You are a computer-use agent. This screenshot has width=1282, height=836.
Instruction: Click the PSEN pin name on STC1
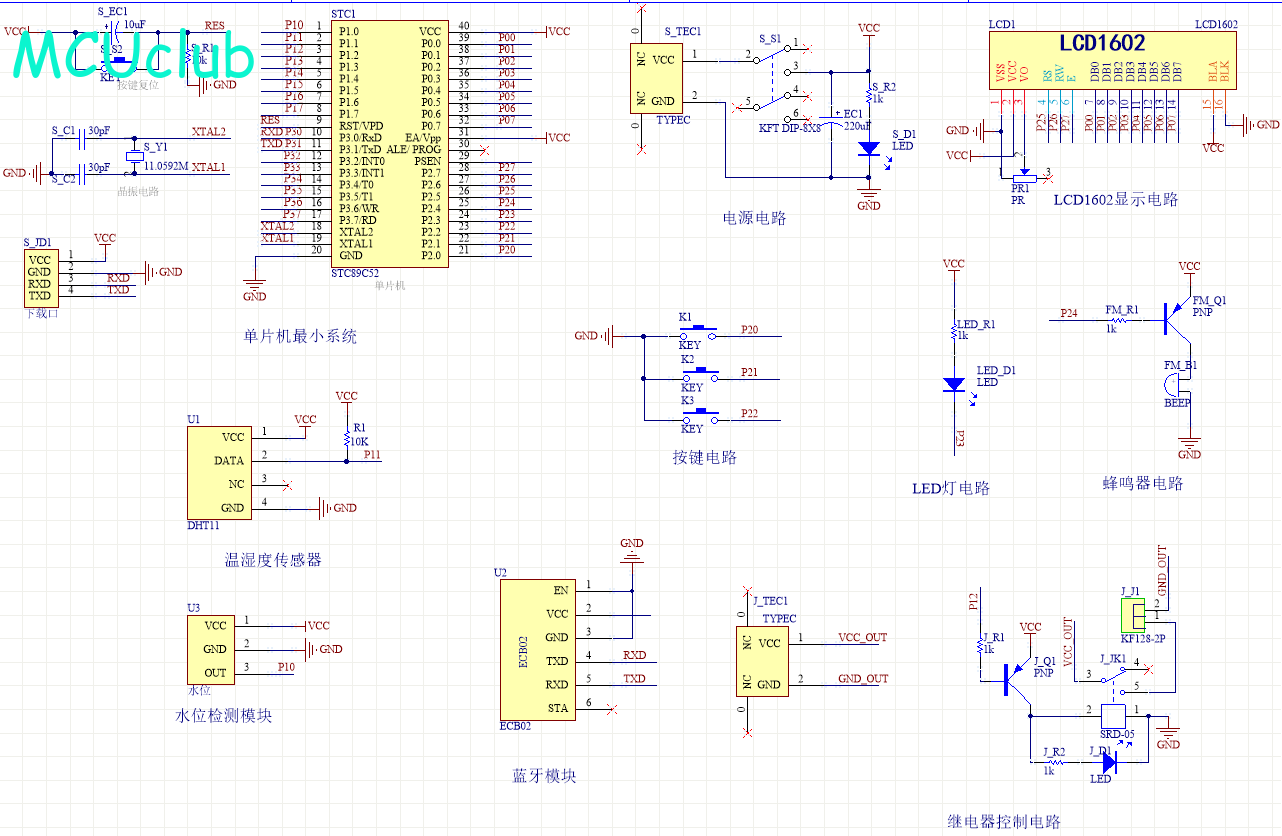[428, 161]
